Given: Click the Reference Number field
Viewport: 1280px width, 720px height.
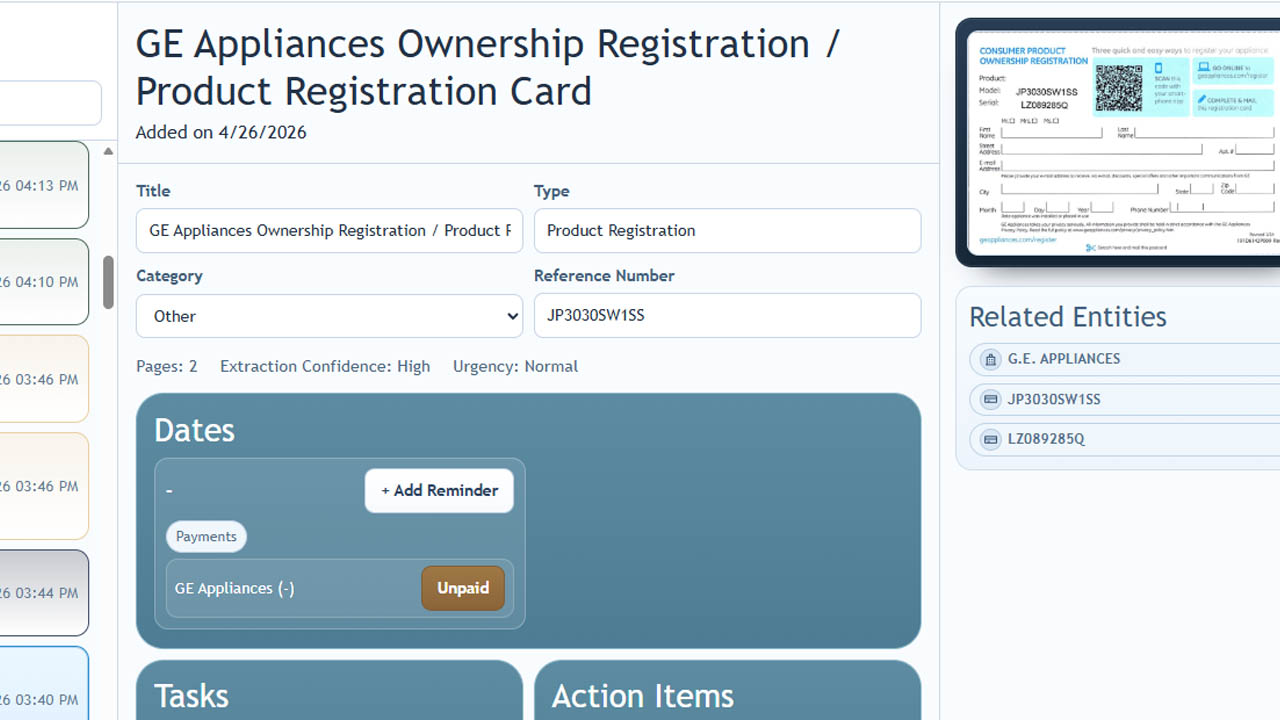Looking at the screenshot, I should tap(727, 316).
